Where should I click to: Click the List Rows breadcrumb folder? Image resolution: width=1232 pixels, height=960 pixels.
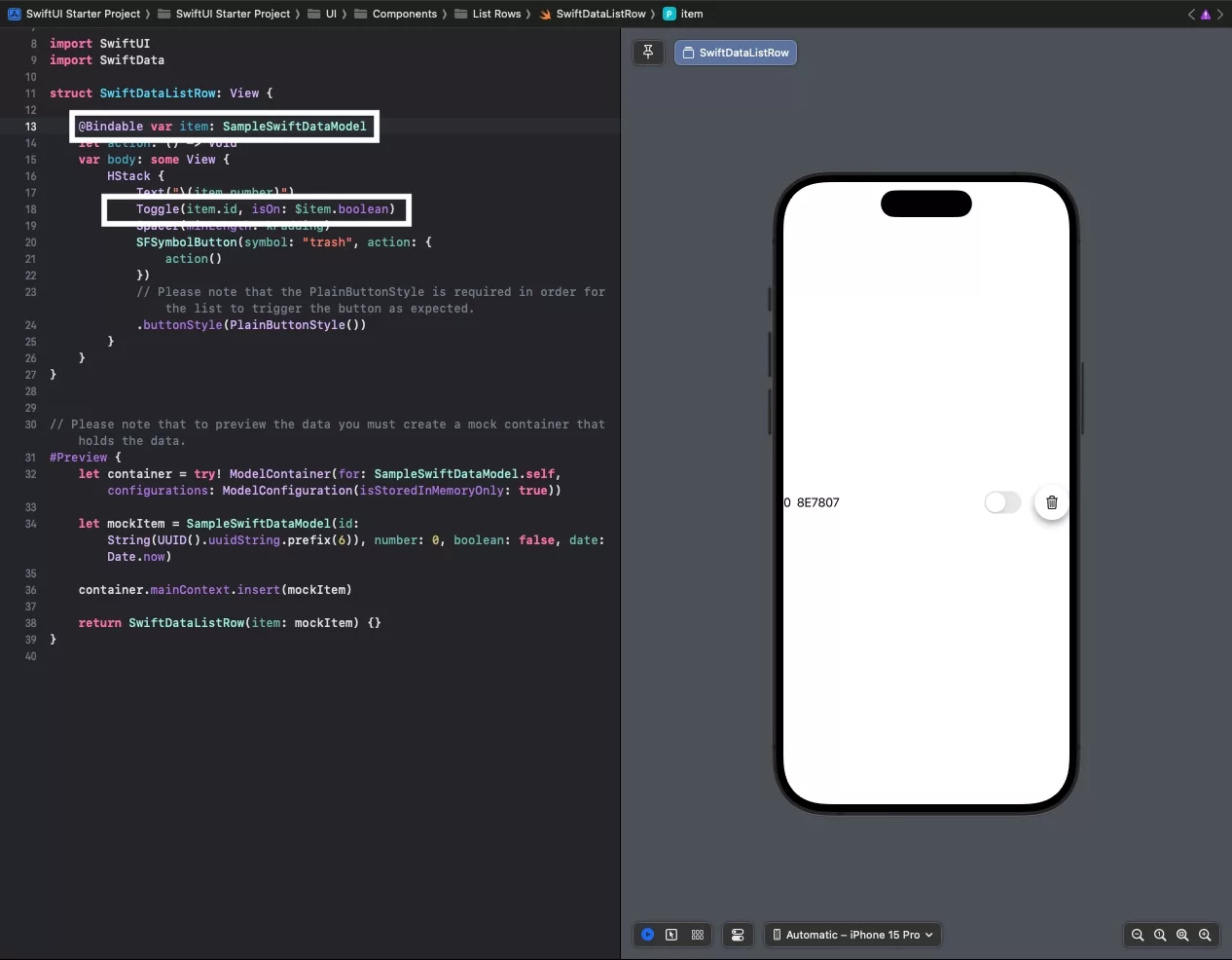[496, 14]
